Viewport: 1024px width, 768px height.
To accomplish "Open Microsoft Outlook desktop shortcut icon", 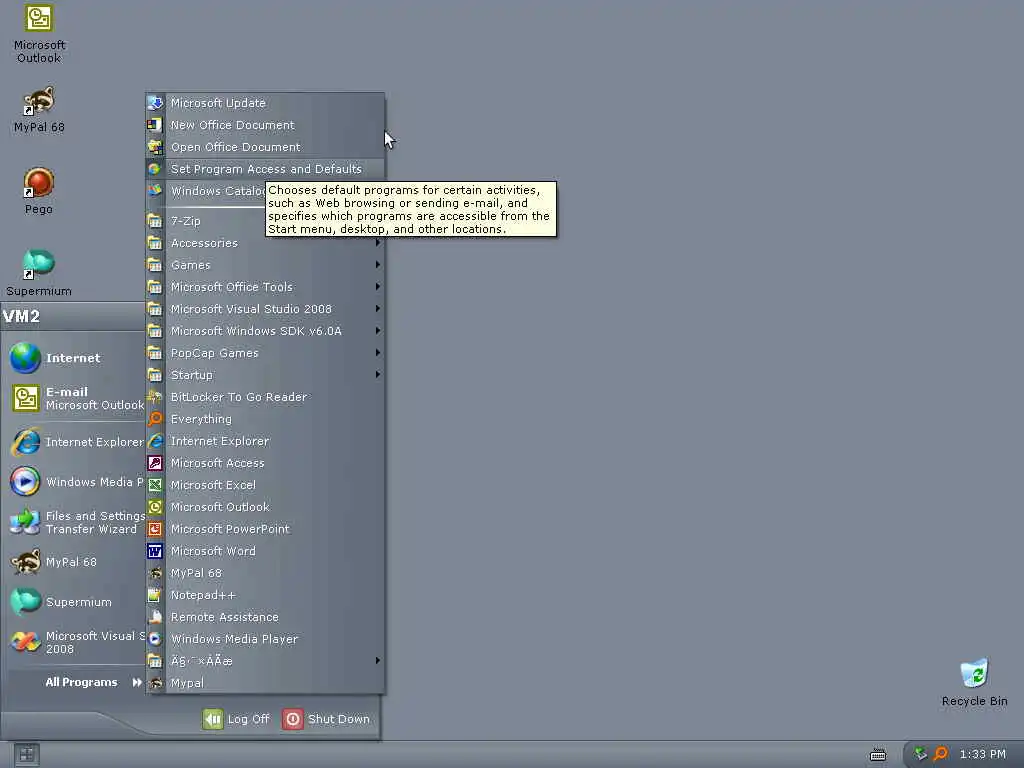I will [x=39, y=18].
